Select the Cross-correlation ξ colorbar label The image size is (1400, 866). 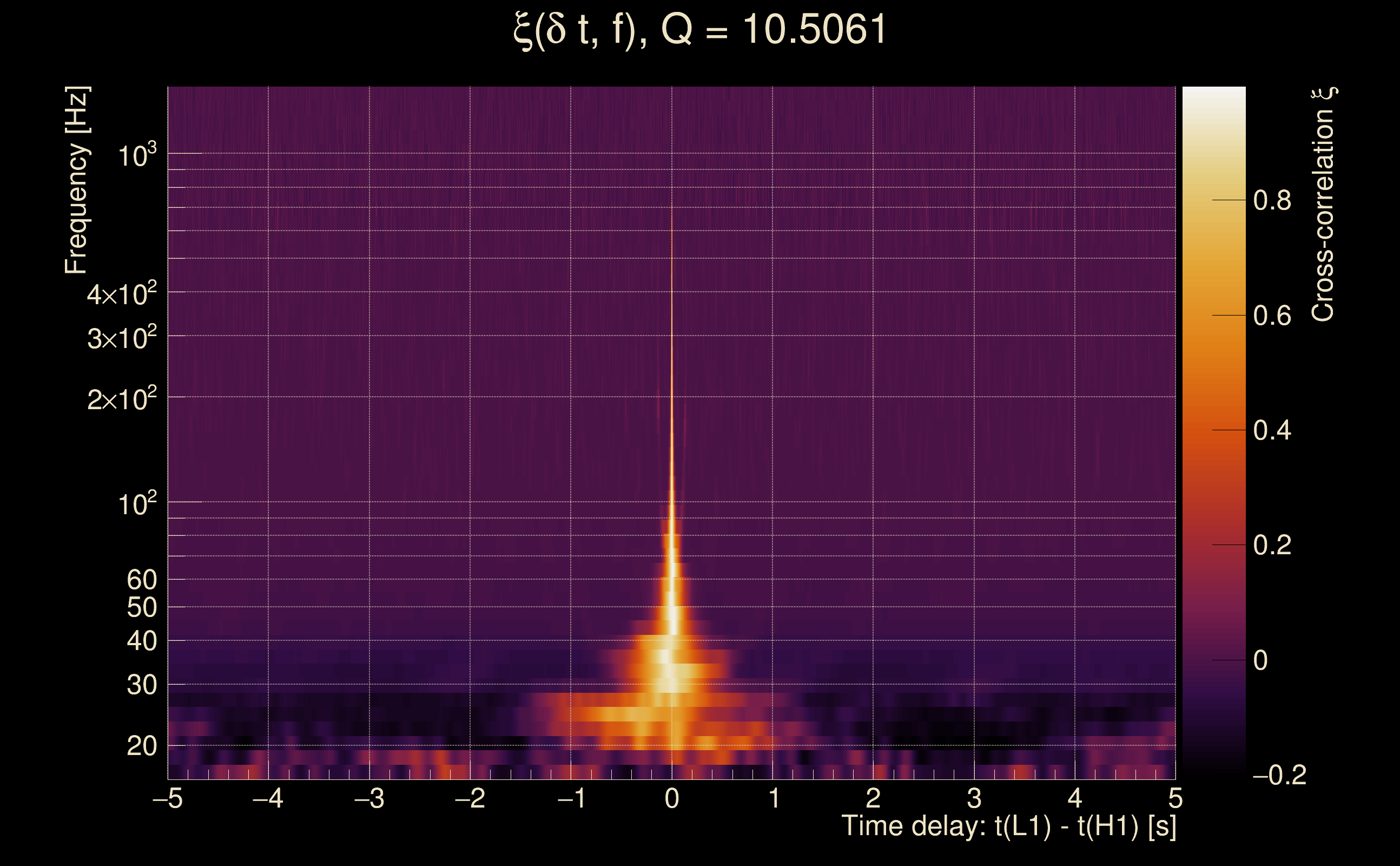[x=1323, y=205]
